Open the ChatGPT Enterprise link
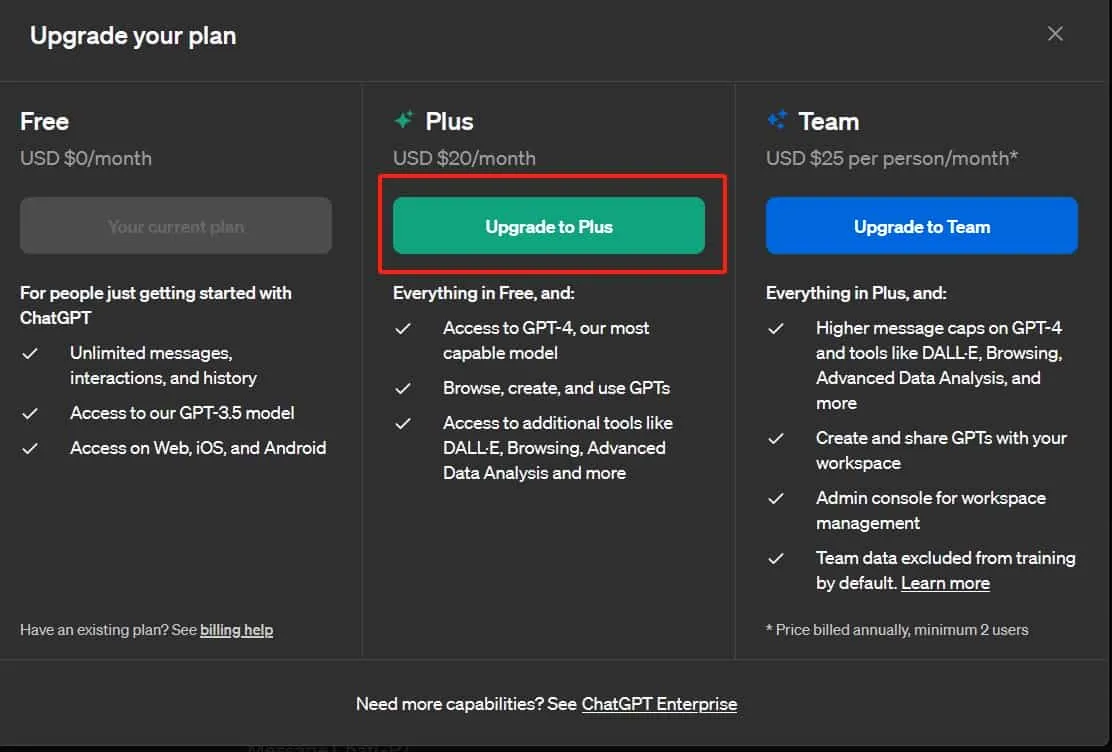Viewport: 1112px width, 752px height. 659,703
